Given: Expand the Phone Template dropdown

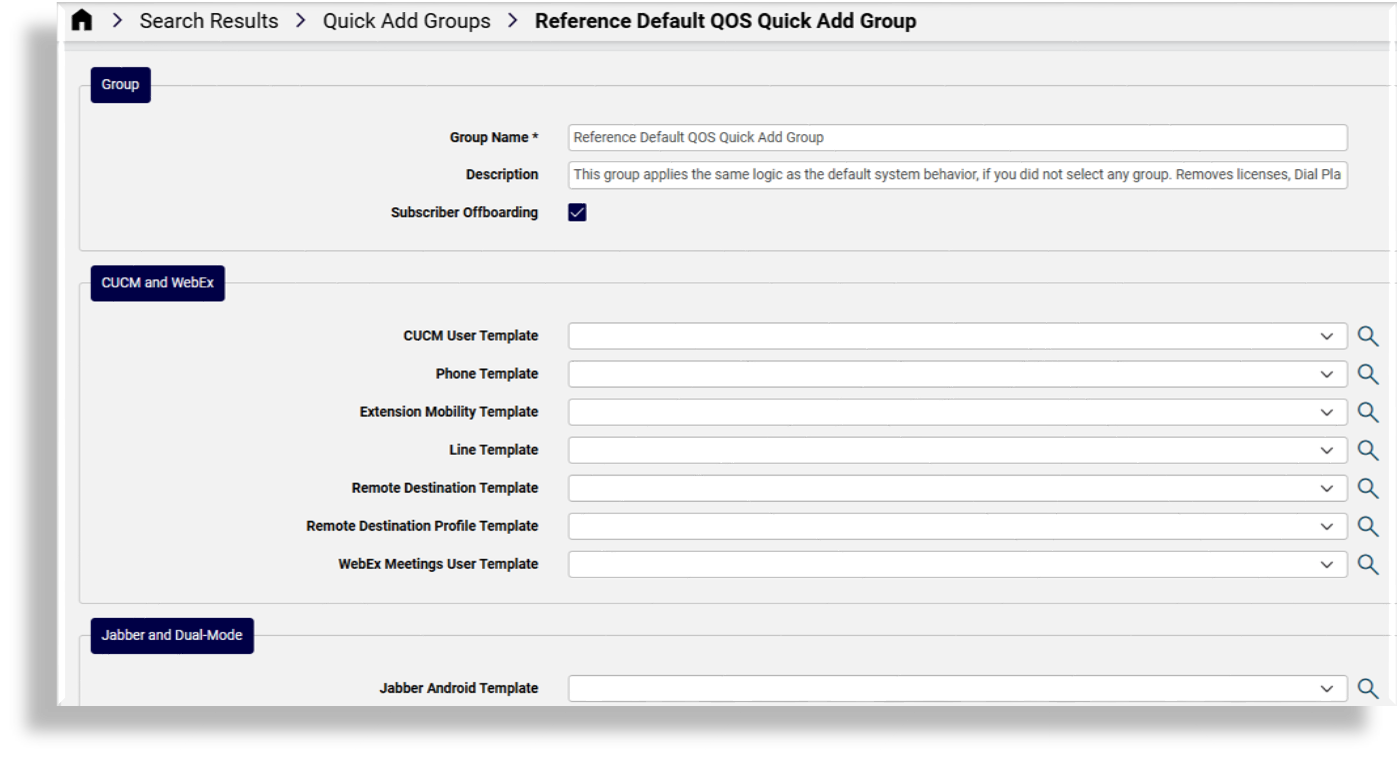Looking at the screenshot, I should click(1328, 374).
